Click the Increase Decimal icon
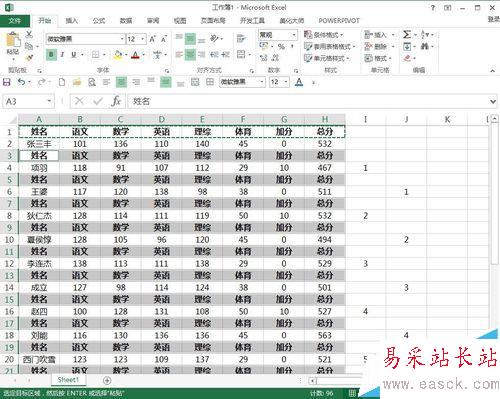 pos(264,58)
